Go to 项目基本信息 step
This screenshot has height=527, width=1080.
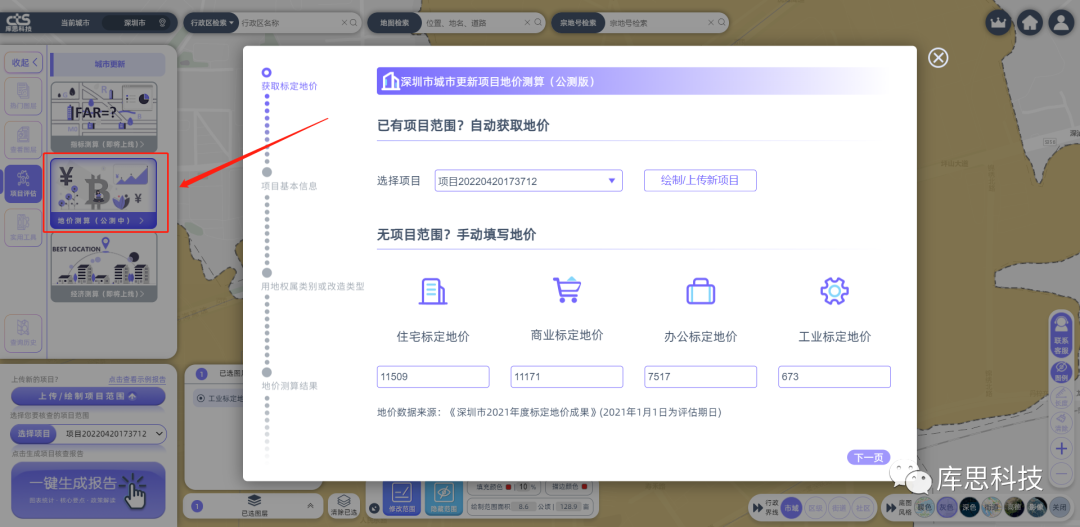[x=289, y=186]
